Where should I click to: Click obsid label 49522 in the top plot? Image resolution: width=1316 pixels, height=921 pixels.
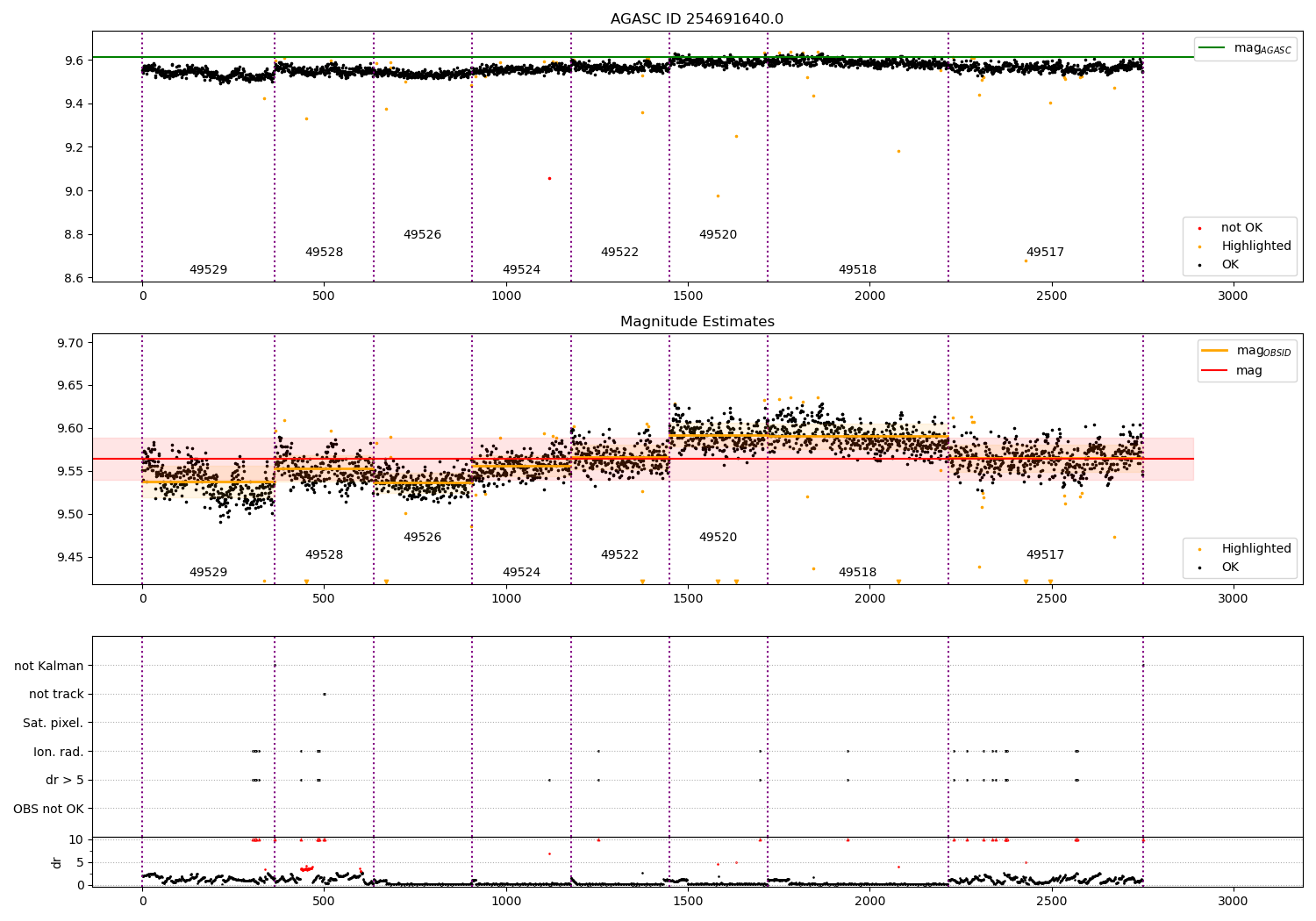click(619, 252)
